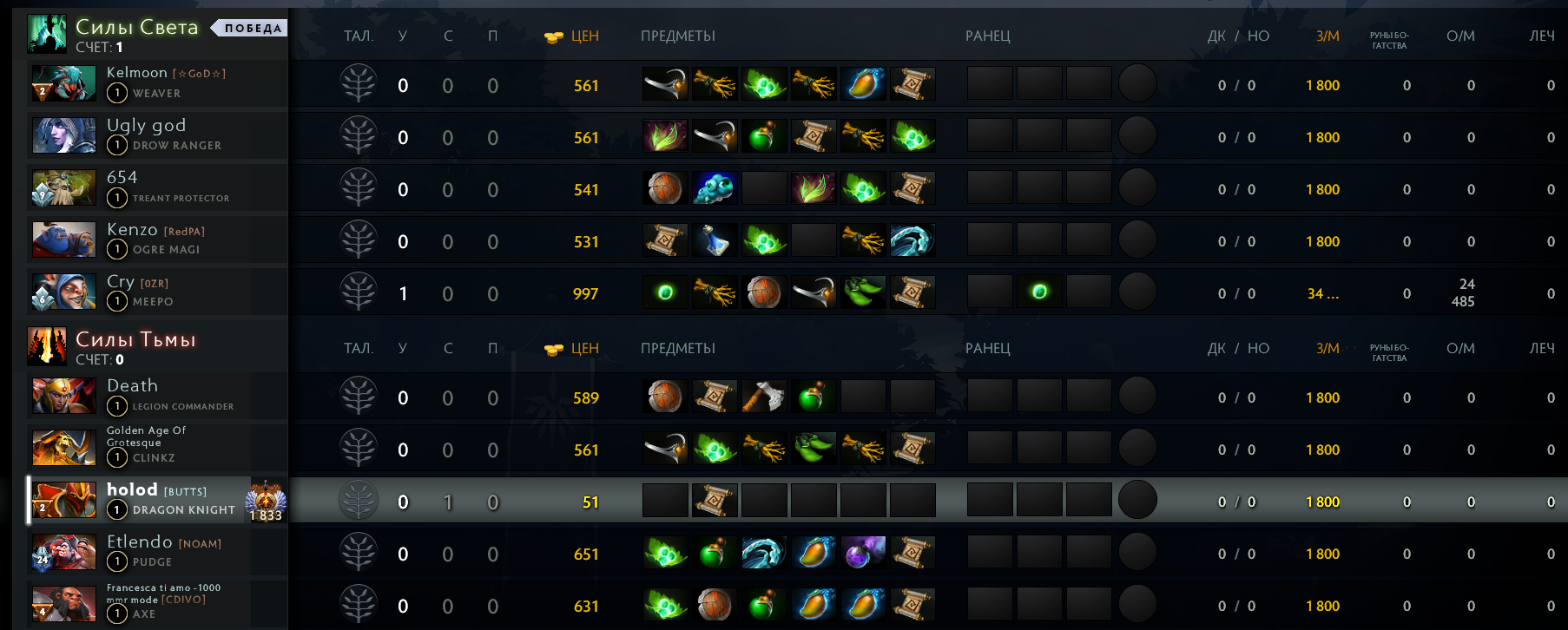
Task: Click Ogre Magi's clarity potion item
Action: click(715, 240)
